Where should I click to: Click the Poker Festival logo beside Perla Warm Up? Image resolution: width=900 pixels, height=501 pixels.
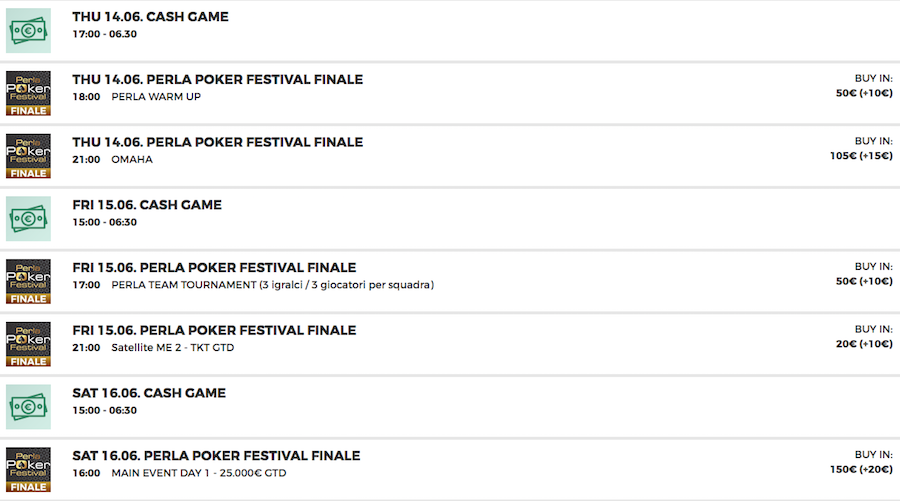pyautogui.click(x=28, y=93)
